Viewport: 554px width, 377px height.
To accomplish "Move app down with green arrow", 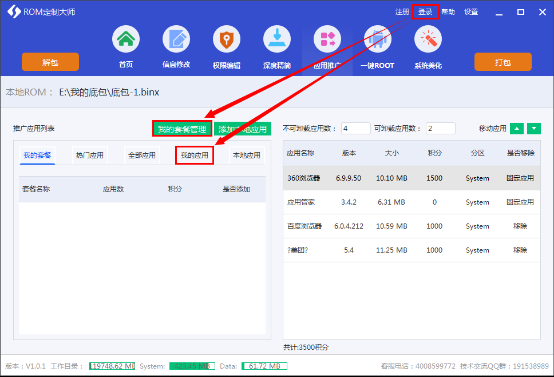I will tap(534, 129).
